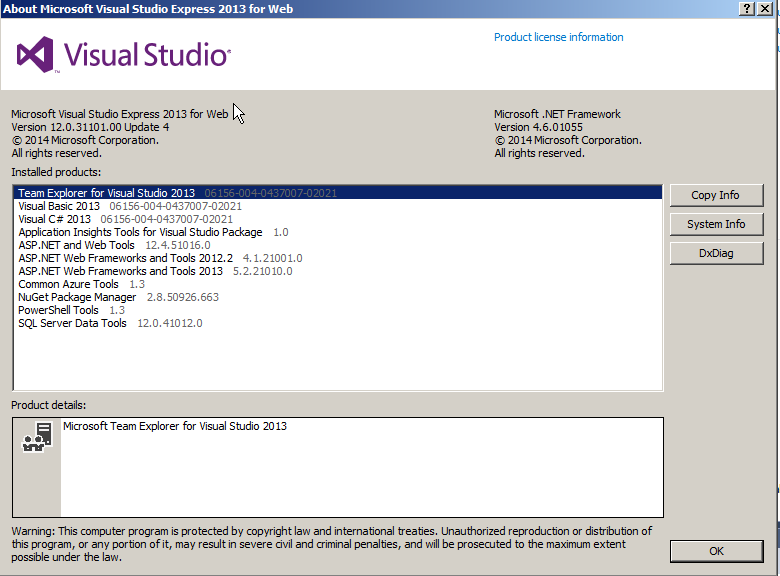Screen dimensions: 780x576
Task: Select the Common Azure Tools entry
Action: click(x=338, y=284)
